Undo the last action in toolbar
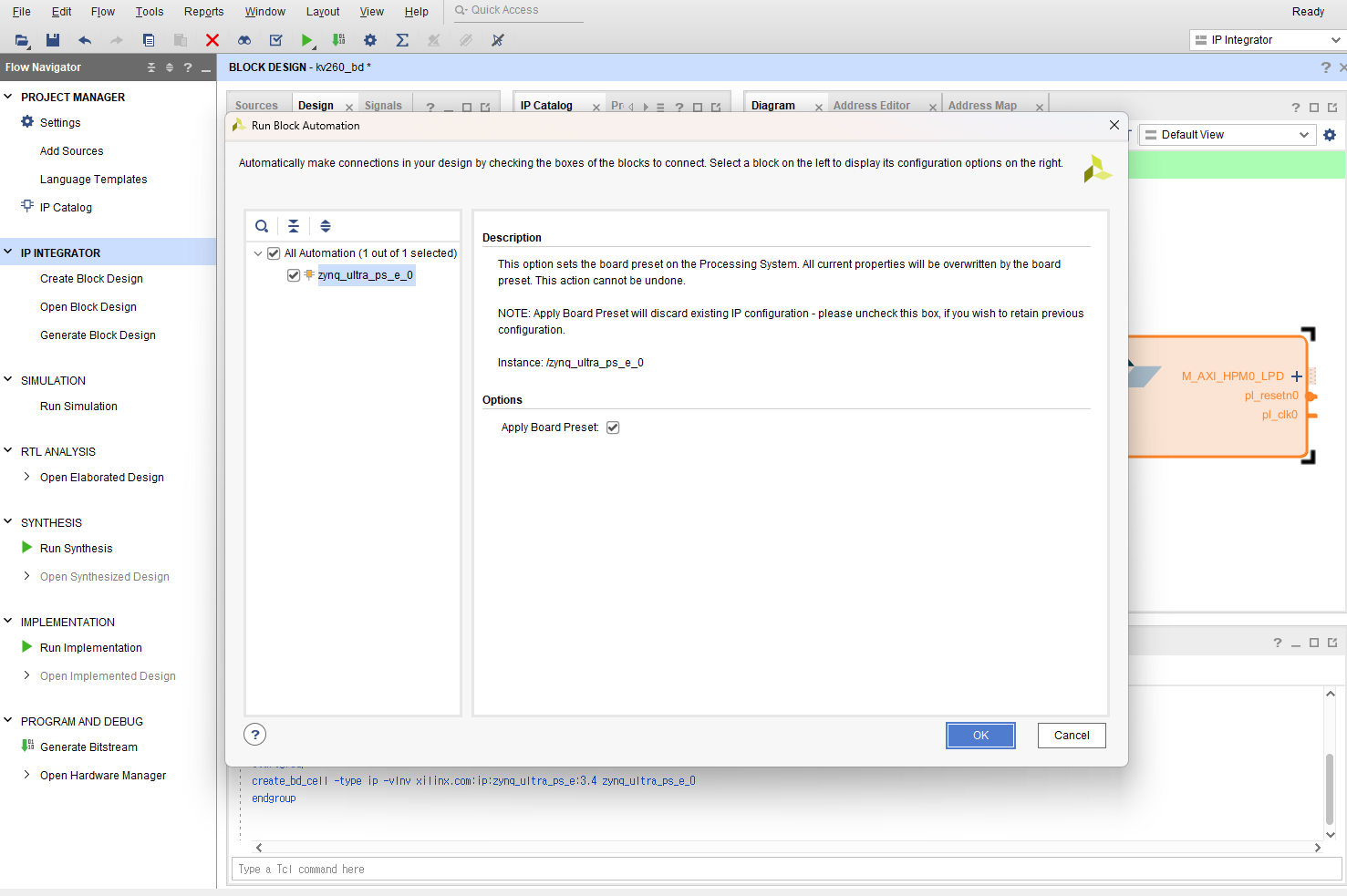 click(85, 40)
